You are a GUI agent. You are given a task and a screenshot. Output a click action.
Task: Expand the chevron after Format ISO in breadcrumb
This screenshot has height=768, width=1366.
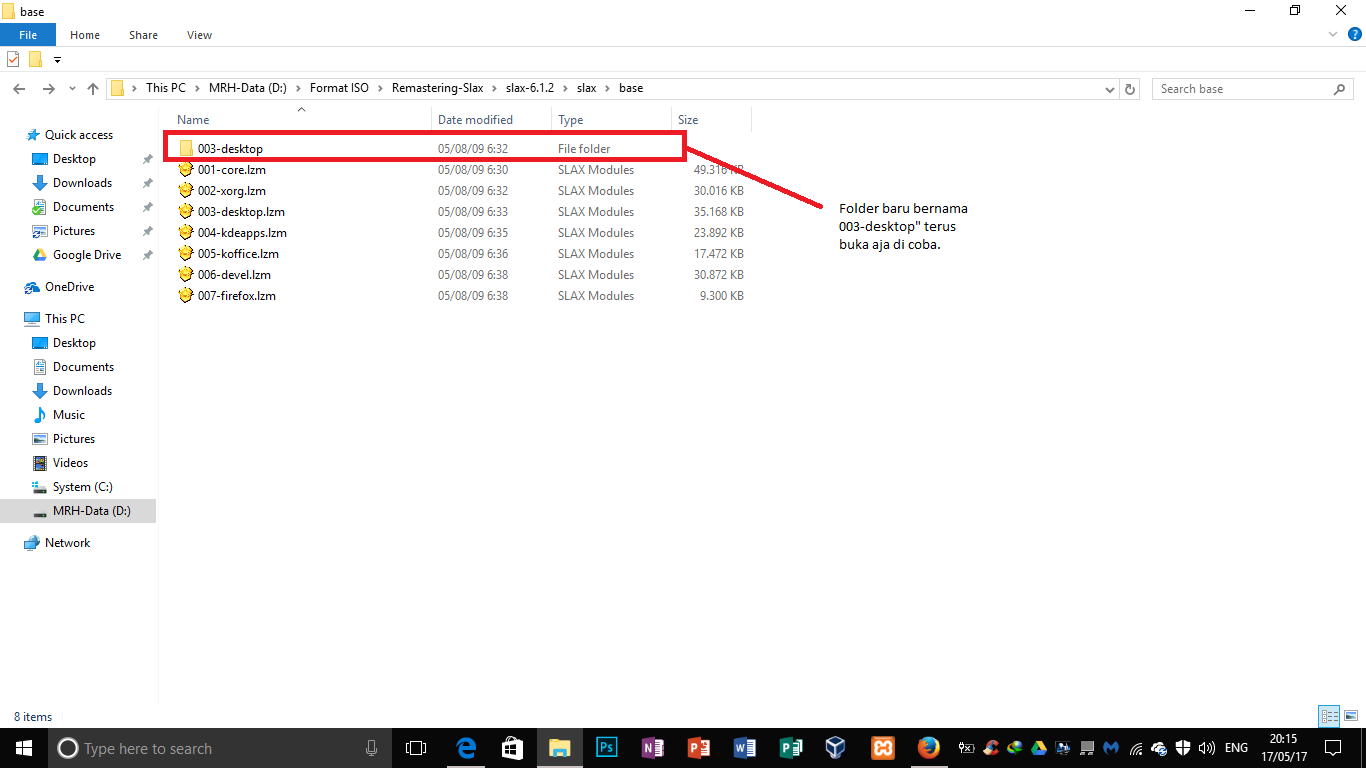pos(380,88)
